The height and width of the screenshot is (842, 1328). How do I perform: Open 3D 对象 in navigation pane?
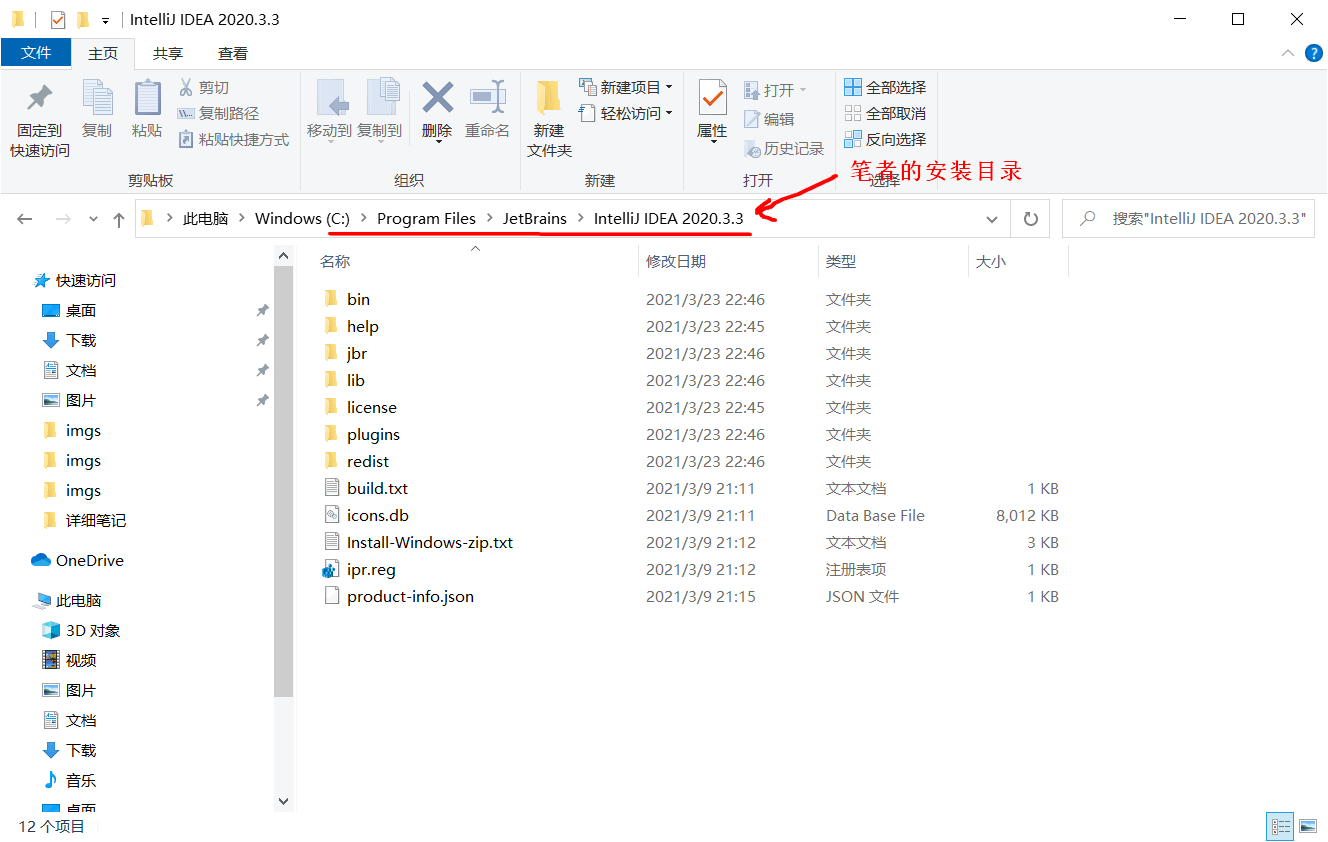point(81,631)
